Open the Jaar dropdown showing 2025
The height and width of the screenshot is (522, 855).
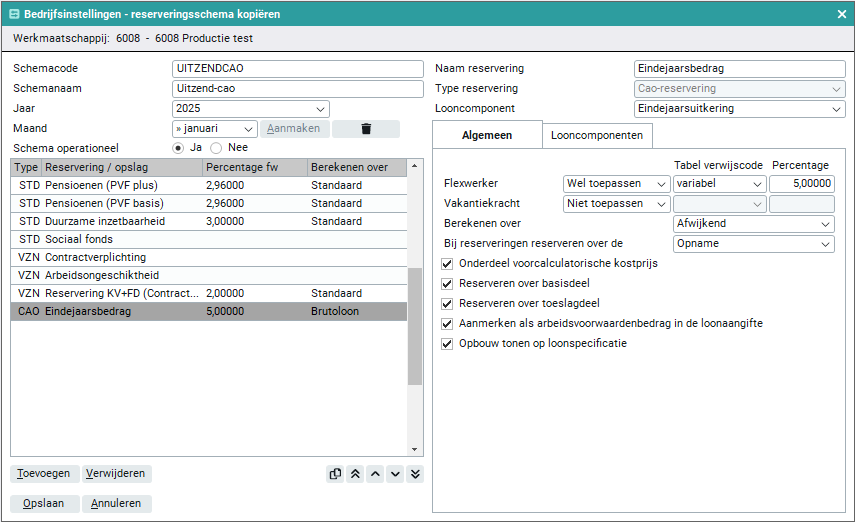[x=250, y=109]
